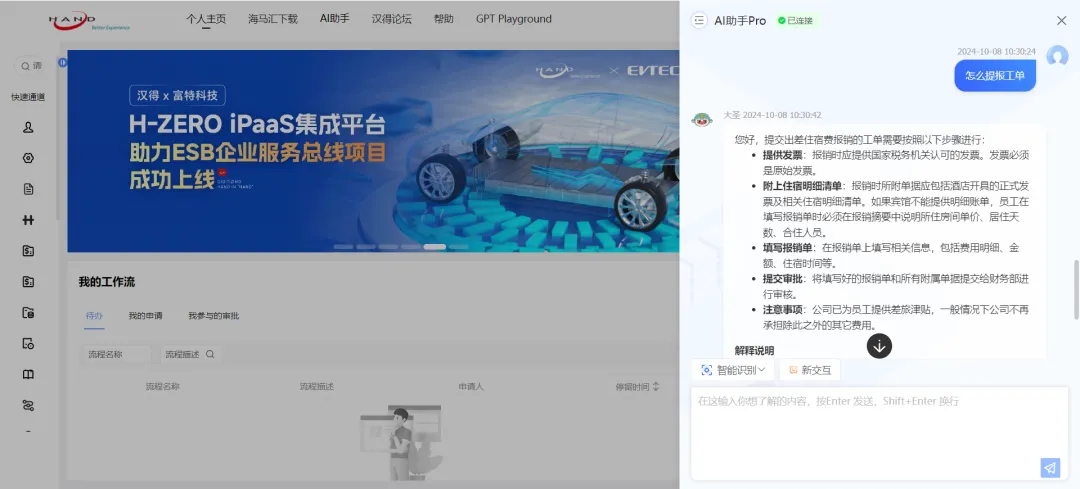Click the 提供发票 bullet heading
This screenshot has height=489, width=1080.
pyautogui.click(x=782, y=155)
